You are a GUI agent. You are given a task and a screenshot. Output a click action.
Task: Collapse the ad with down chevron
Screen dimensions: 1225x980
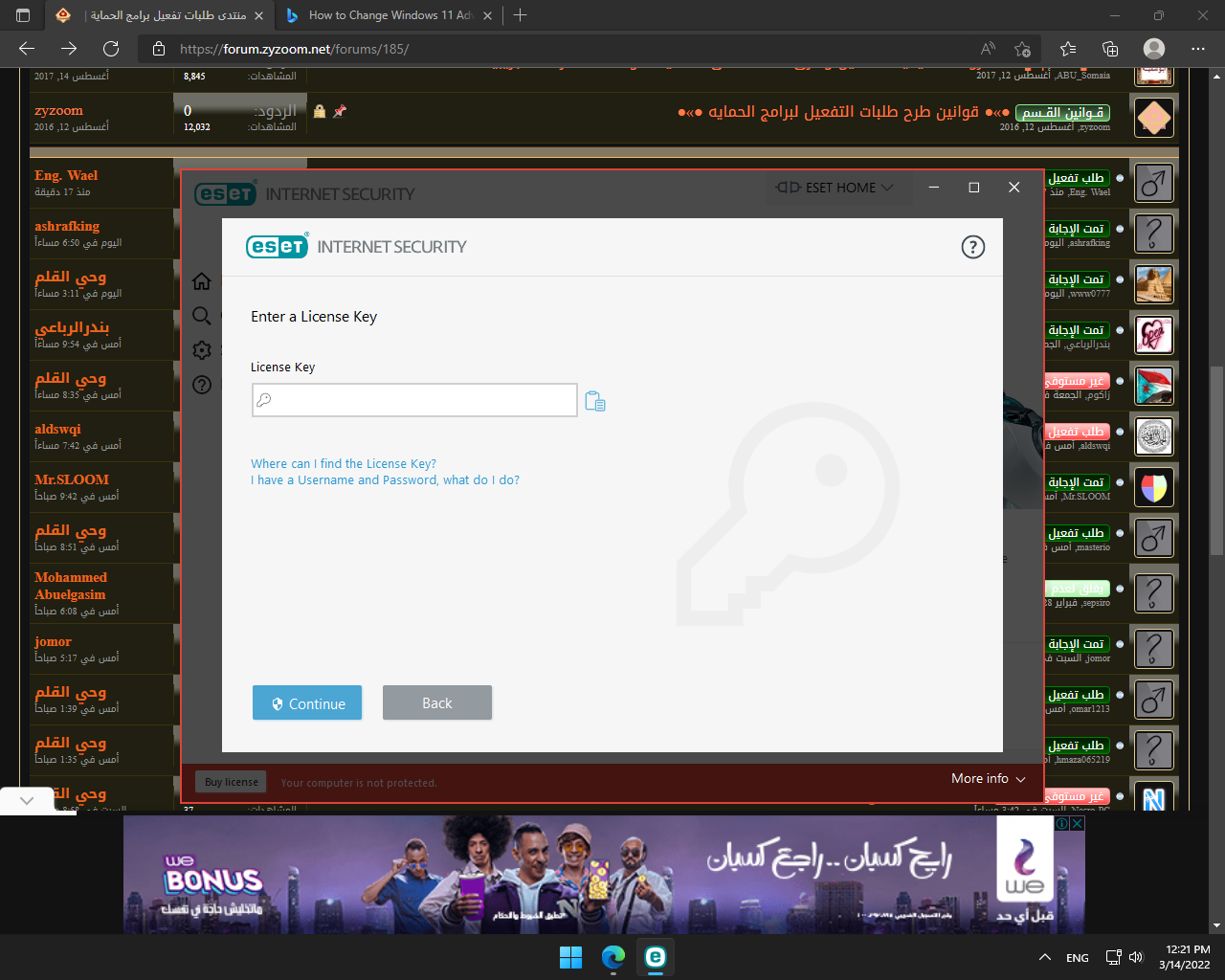(x=27, y=801)
